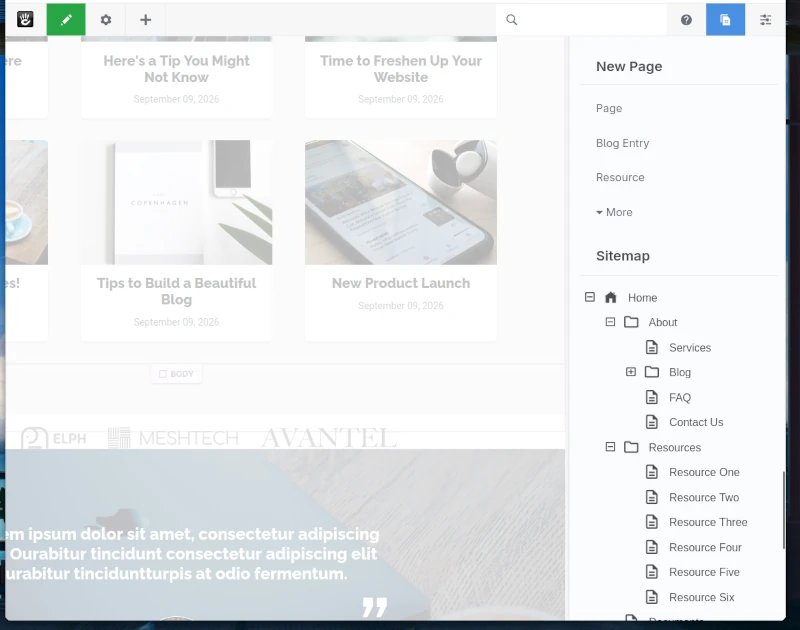Click the Concrete CMS hand logo icon
The width and height of the screenshot is (800, 630).
pos(25,19)
